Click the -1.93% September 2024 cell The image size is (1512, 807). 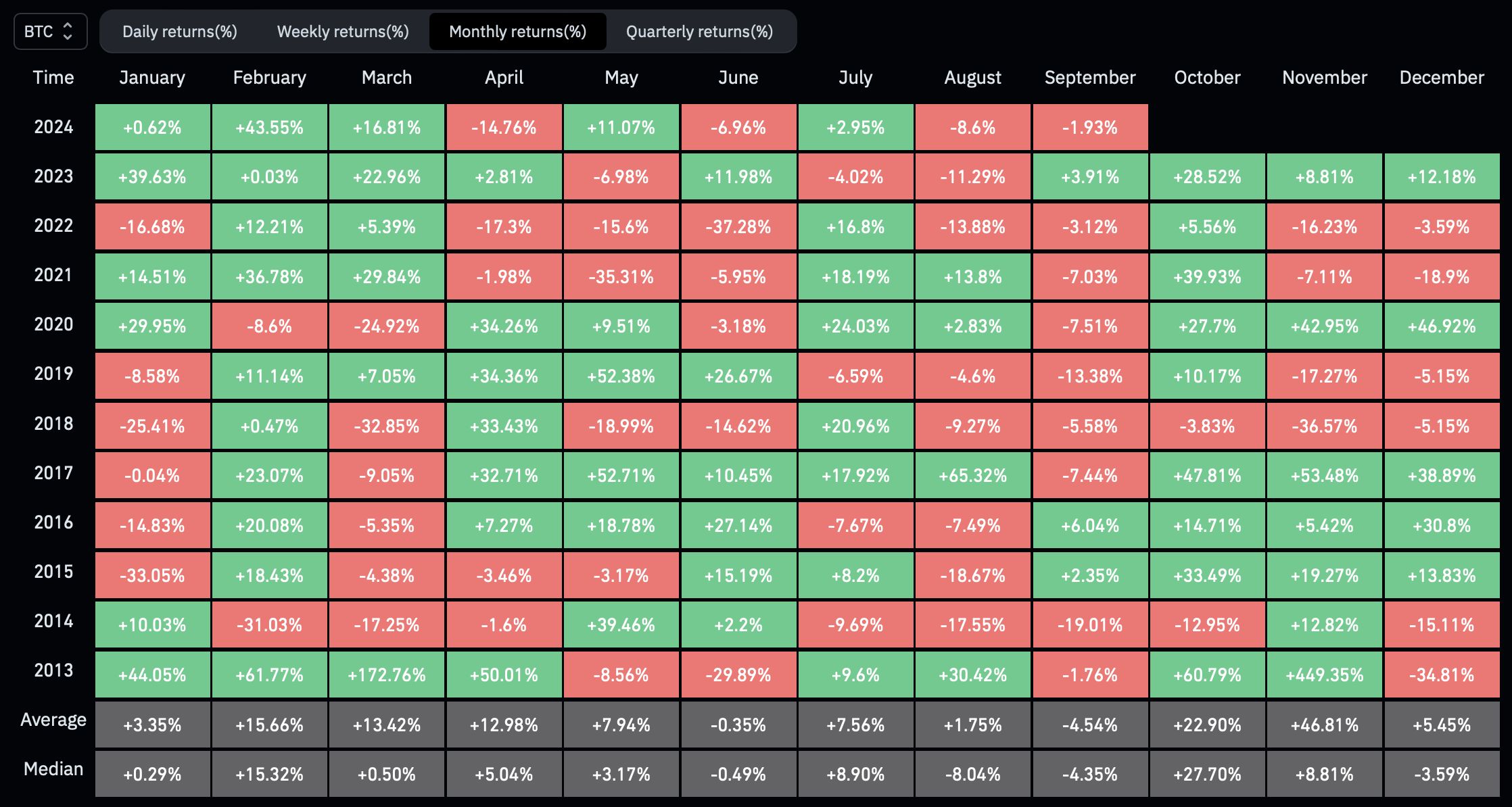tap(1089, 128)
